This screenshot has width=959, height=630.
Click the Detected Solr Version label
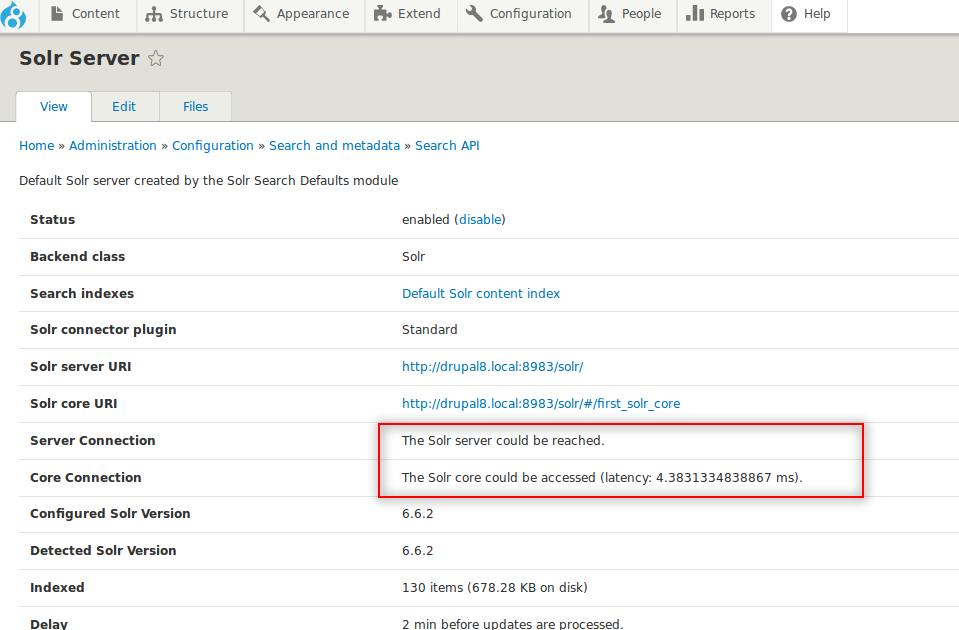(103, 550)
